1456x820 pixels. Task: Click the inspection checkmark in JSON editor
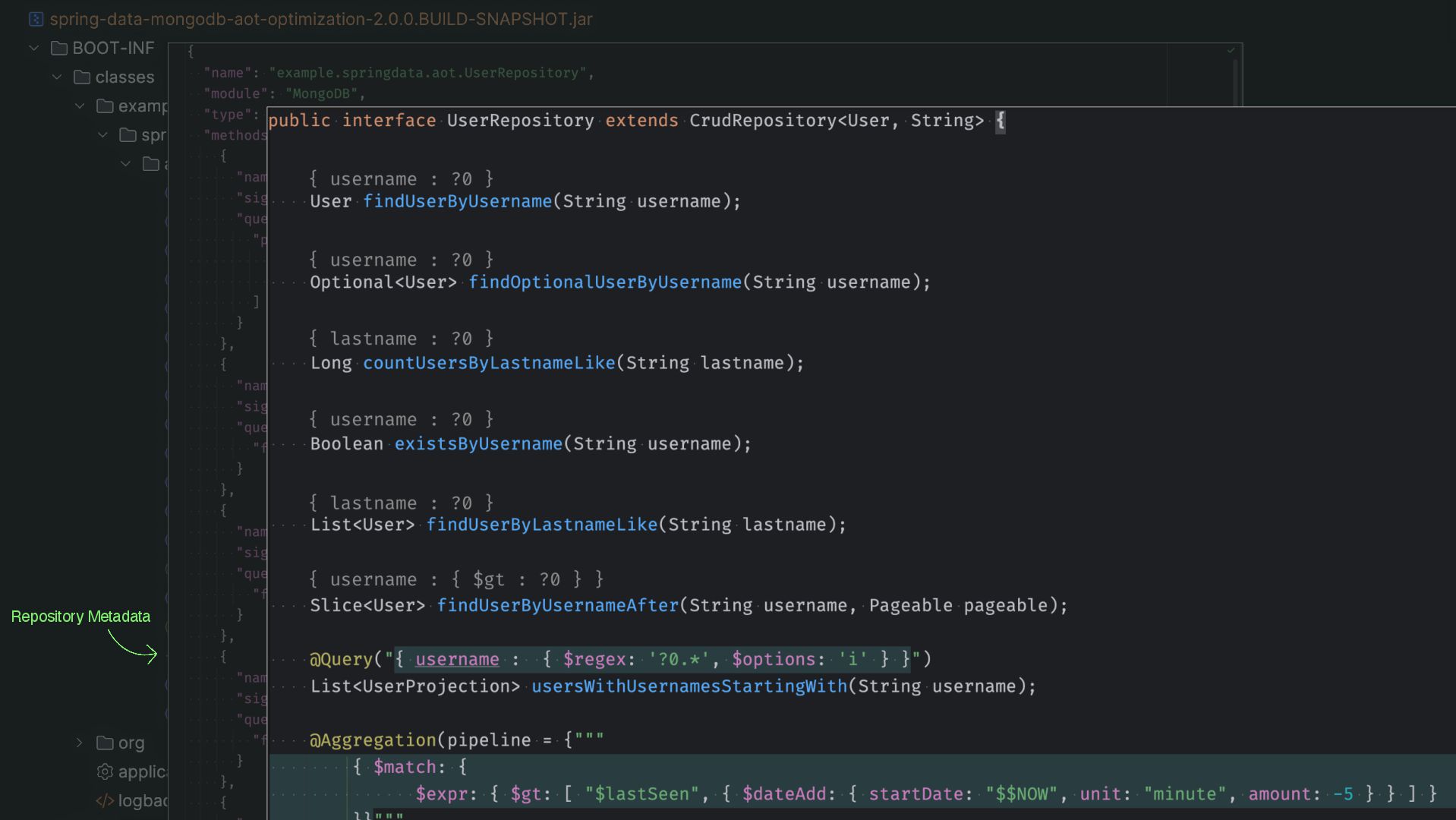pyautogui.click(x=1231, y=51)
